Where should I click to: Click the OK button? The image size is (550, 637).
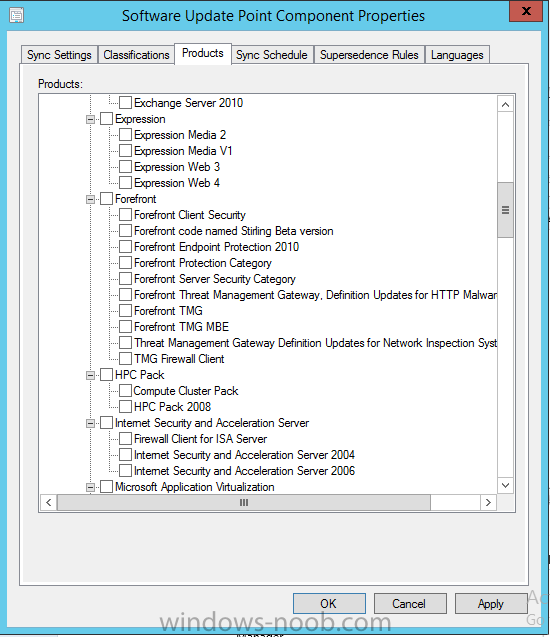329,604
